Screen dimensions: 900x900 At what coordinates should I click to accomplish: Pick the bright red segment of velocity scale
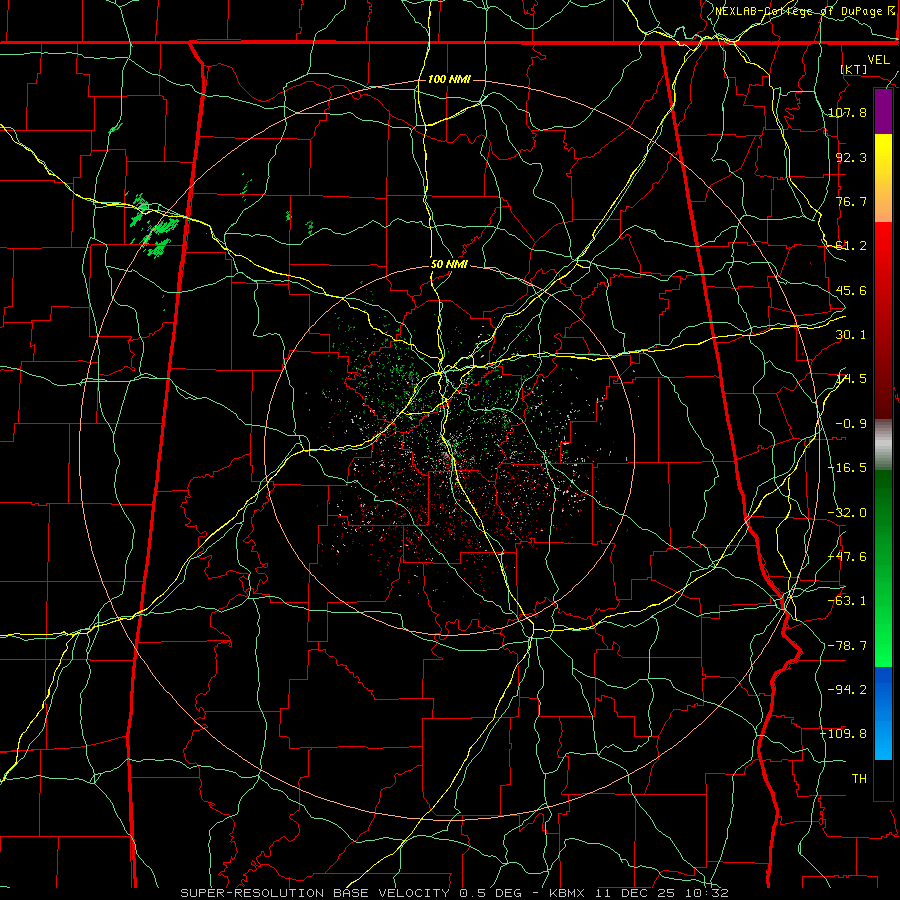click(883, 258)
